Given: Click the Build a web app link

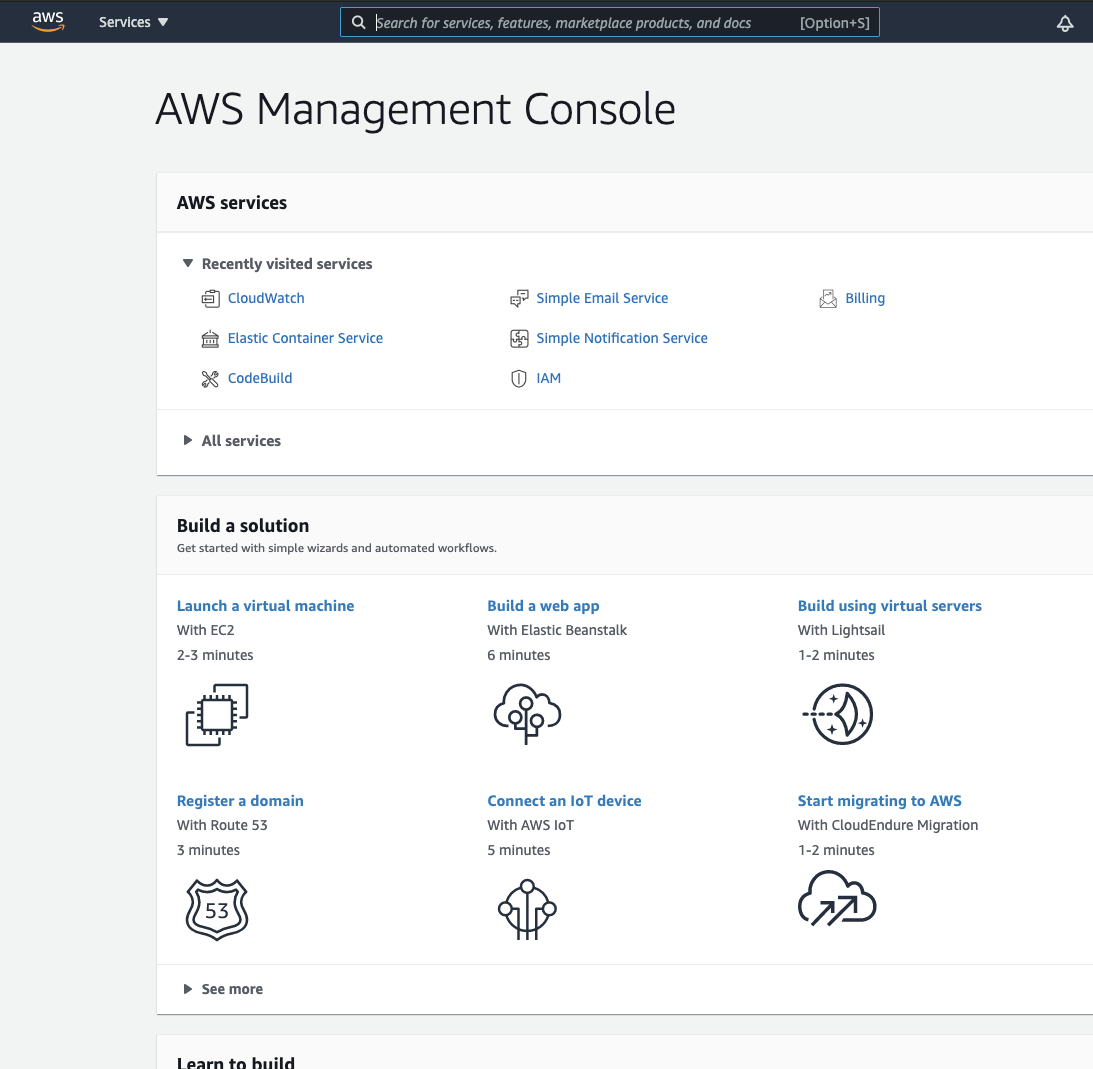Looking at the screenshot, I should click(x=543, y=605).
